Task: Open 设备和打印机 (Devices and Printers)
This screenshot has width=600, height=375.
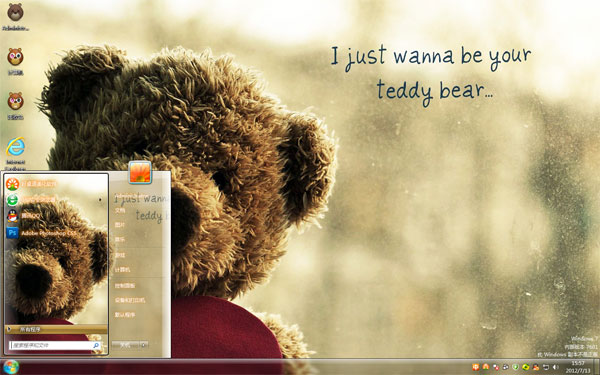Action: click(x=130, y=300)
